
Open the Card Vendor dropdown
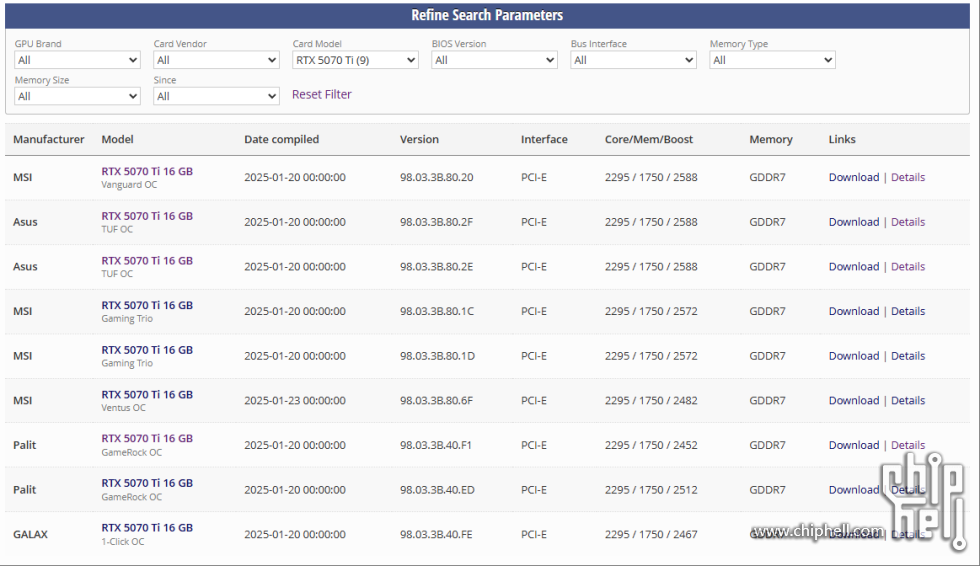(216, 60)
